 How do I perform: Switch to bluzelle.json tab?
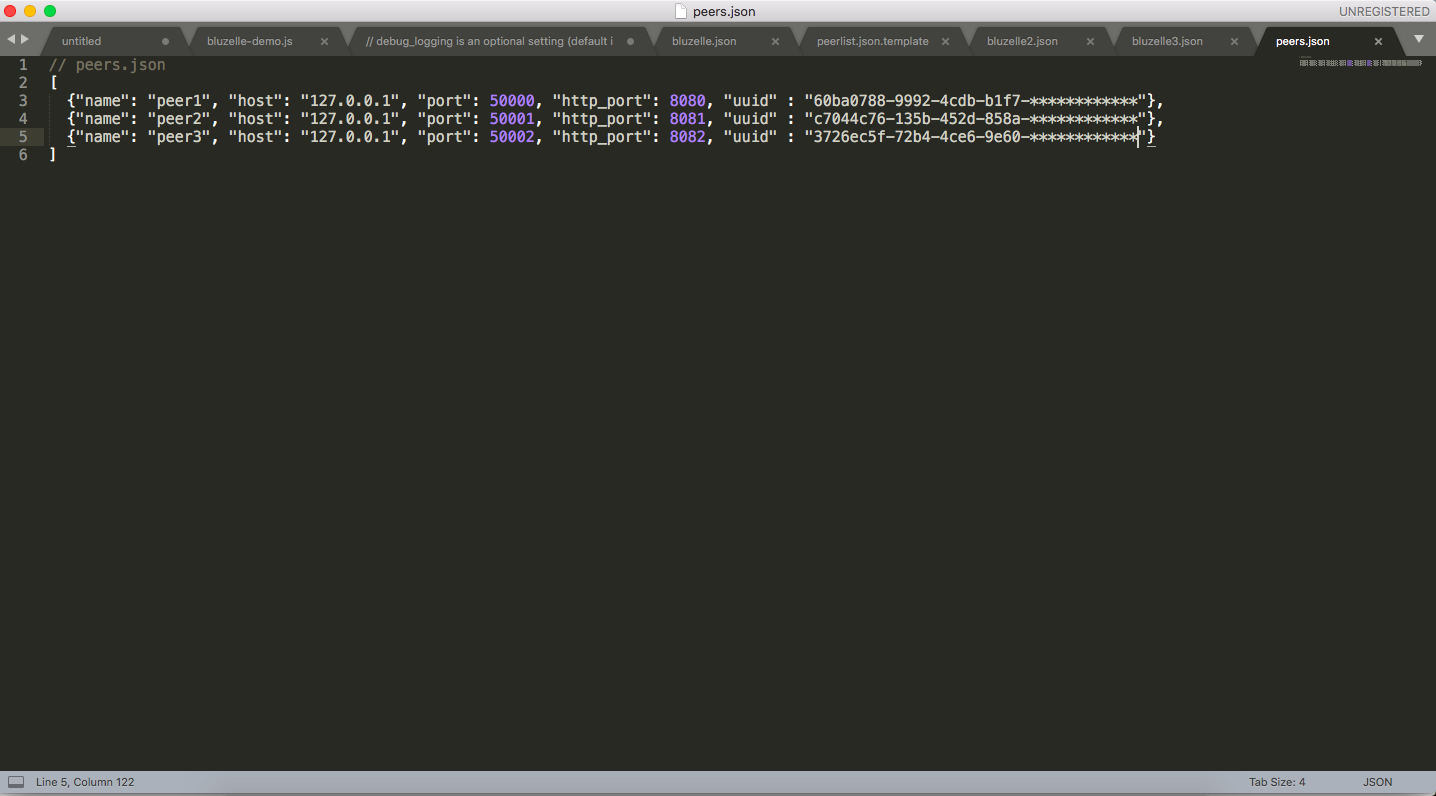(704, 41)
